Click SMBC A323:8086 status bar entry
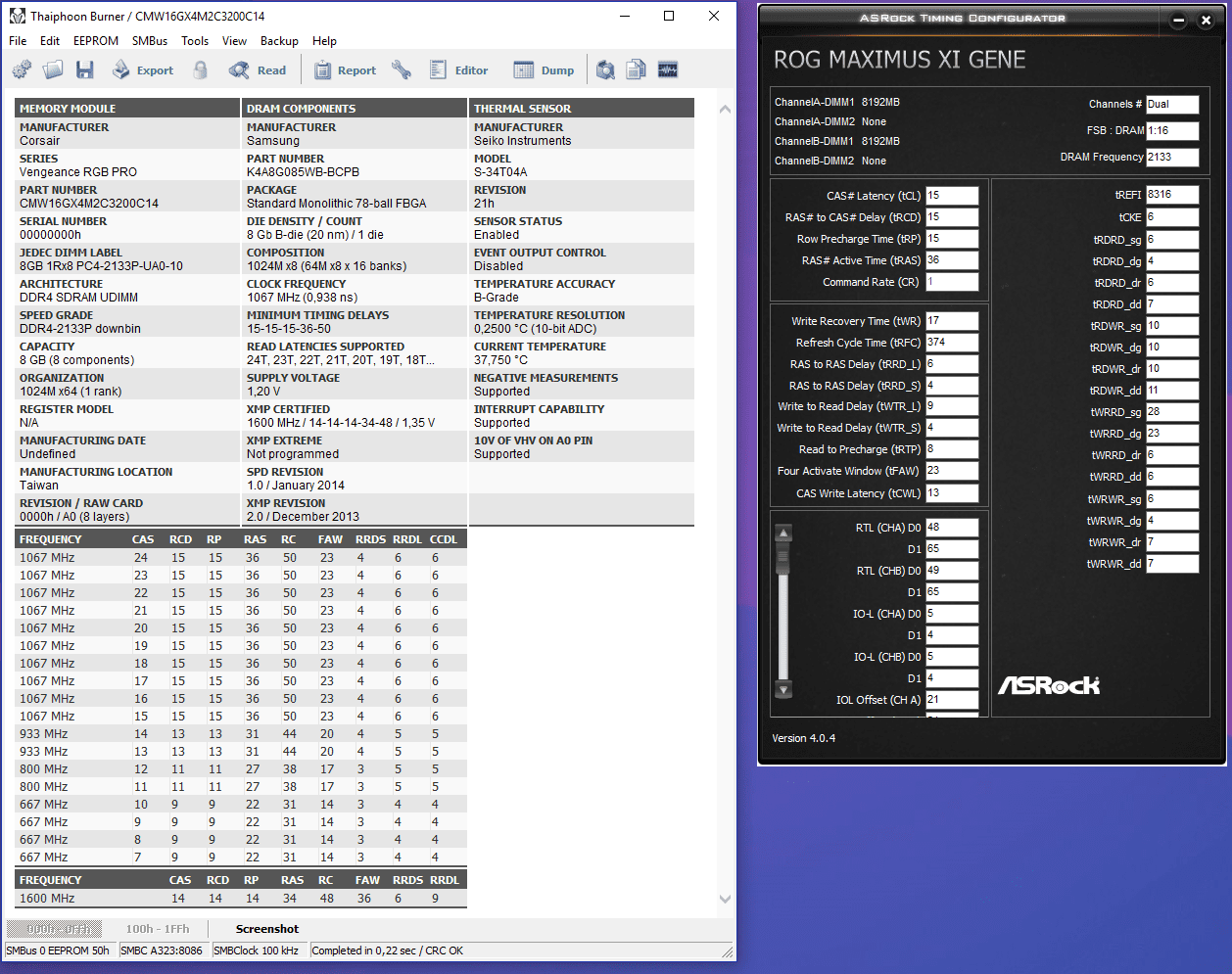 [x=162, y=951]
